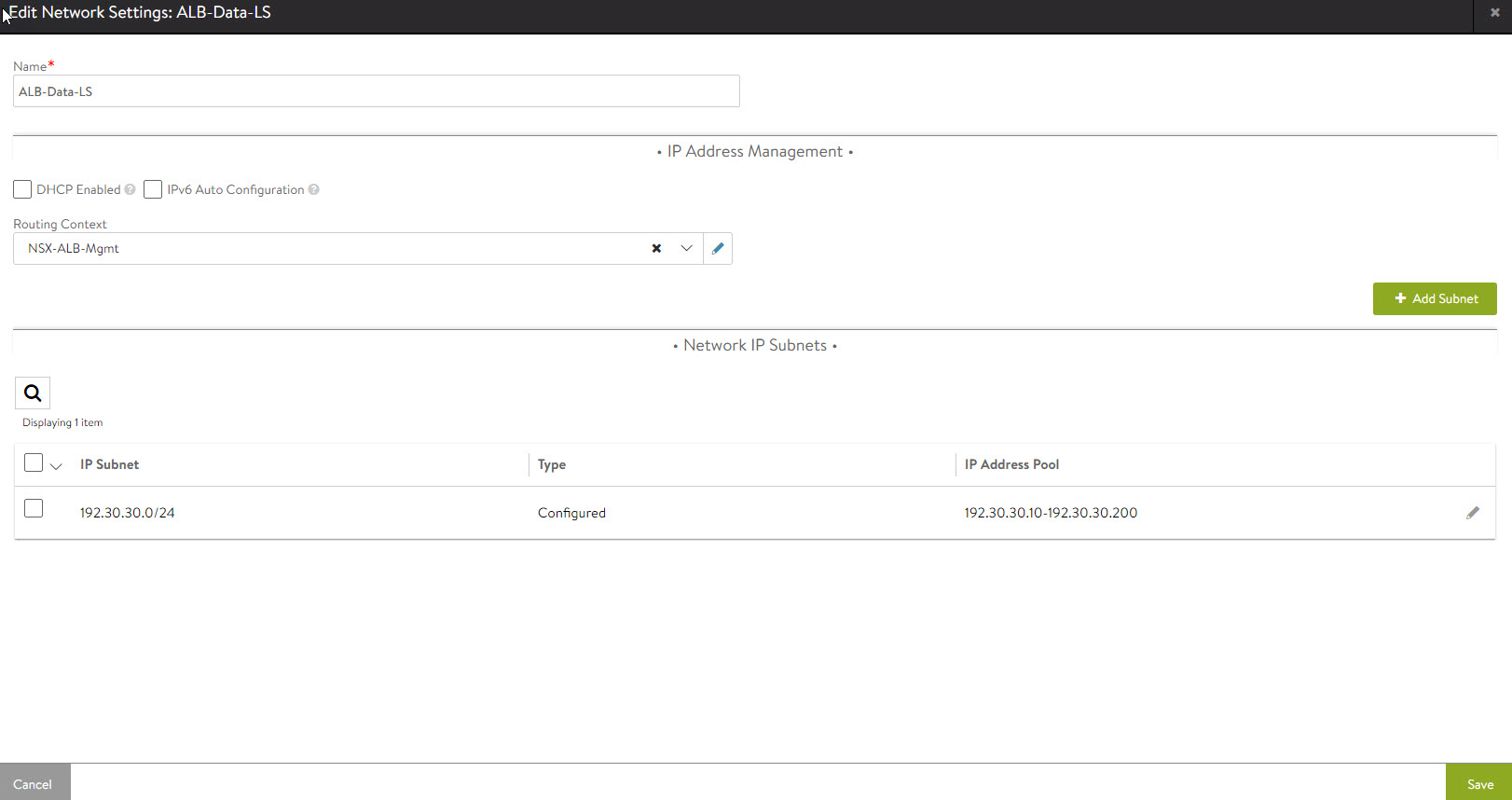
Task: Click the Name input field
Action: coord(376,91)
